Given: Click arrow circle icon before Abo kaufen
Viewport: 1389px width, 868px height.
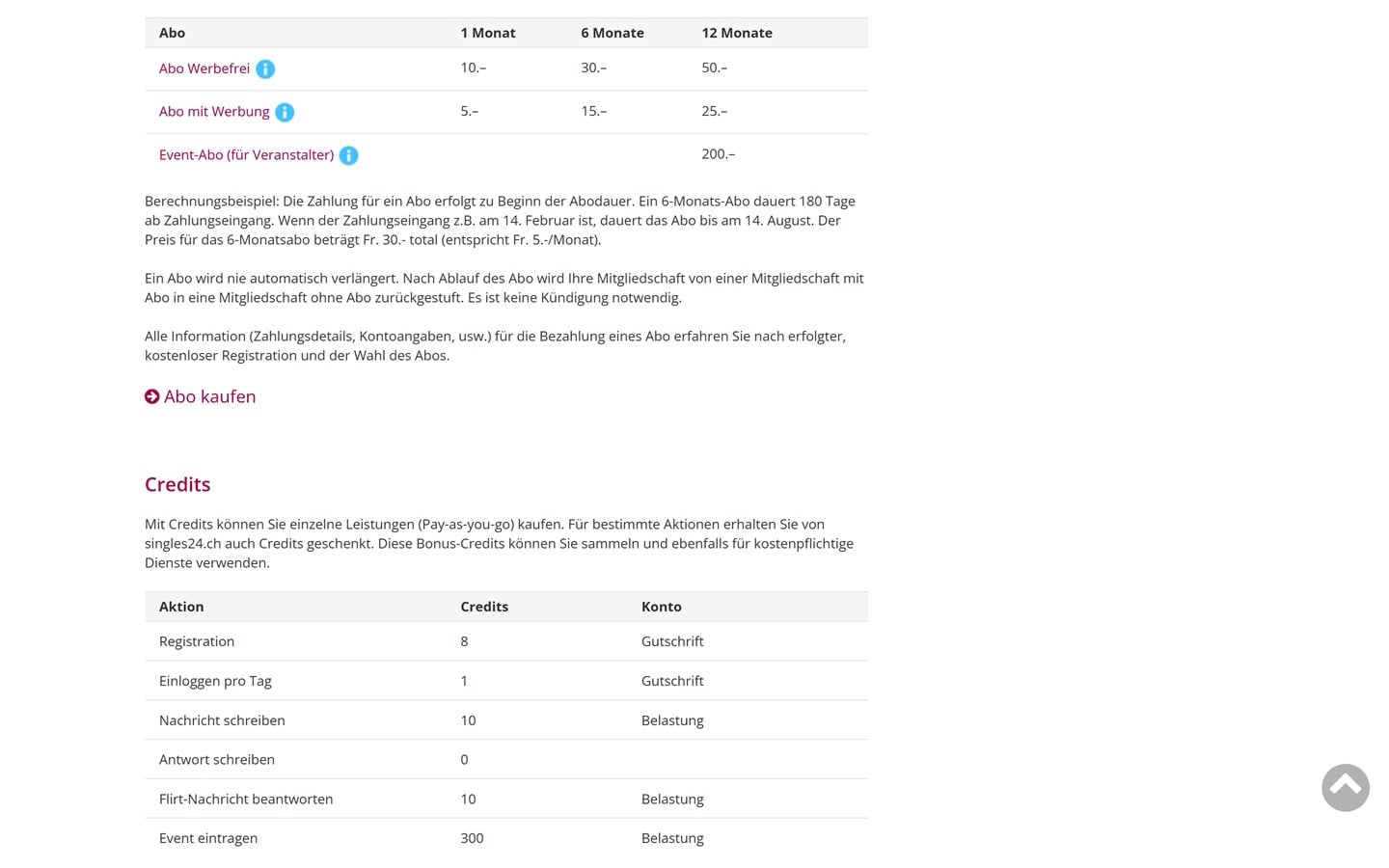Looking at the screenshot, I should click(x=152, y=396).
